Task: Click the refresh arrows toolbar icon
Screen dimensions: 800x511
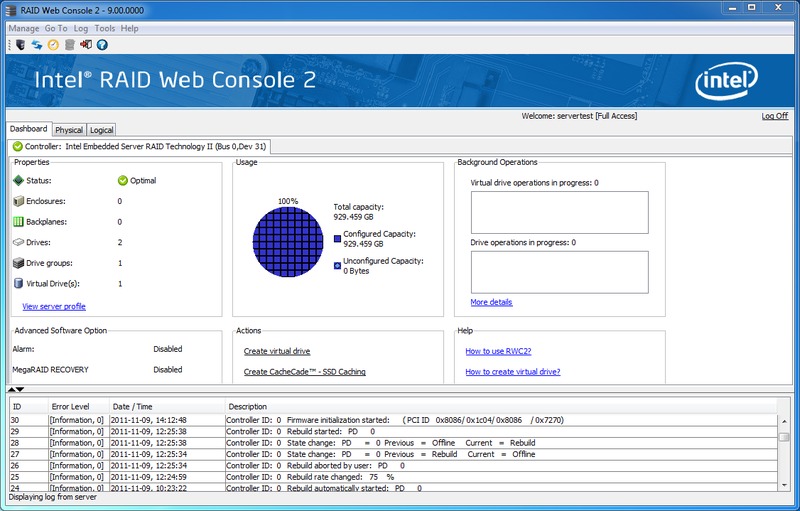Action: point(37,44)
